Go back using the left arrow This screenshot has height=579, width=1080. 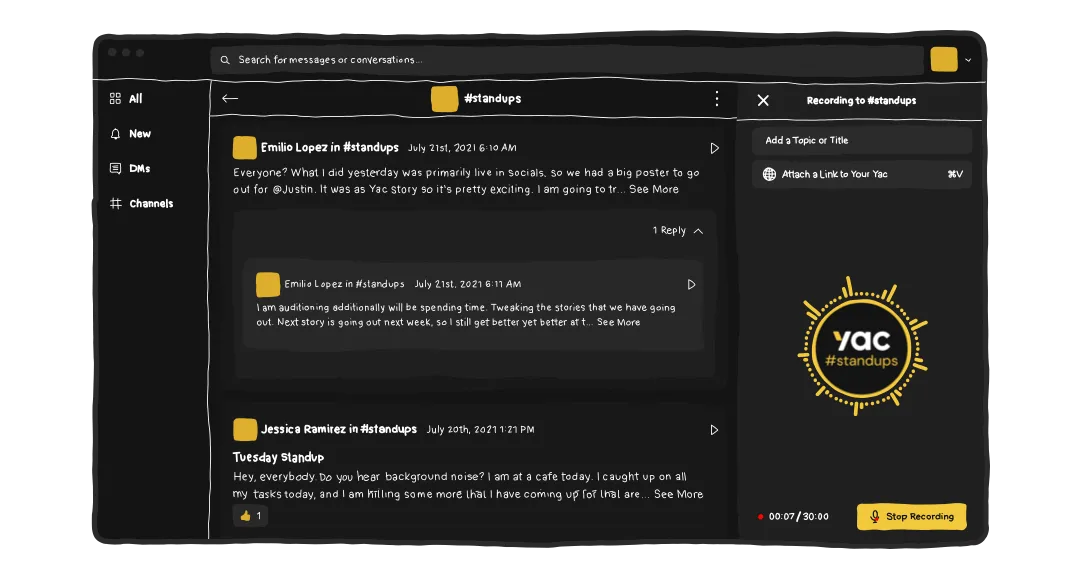(x=229, y=98)
